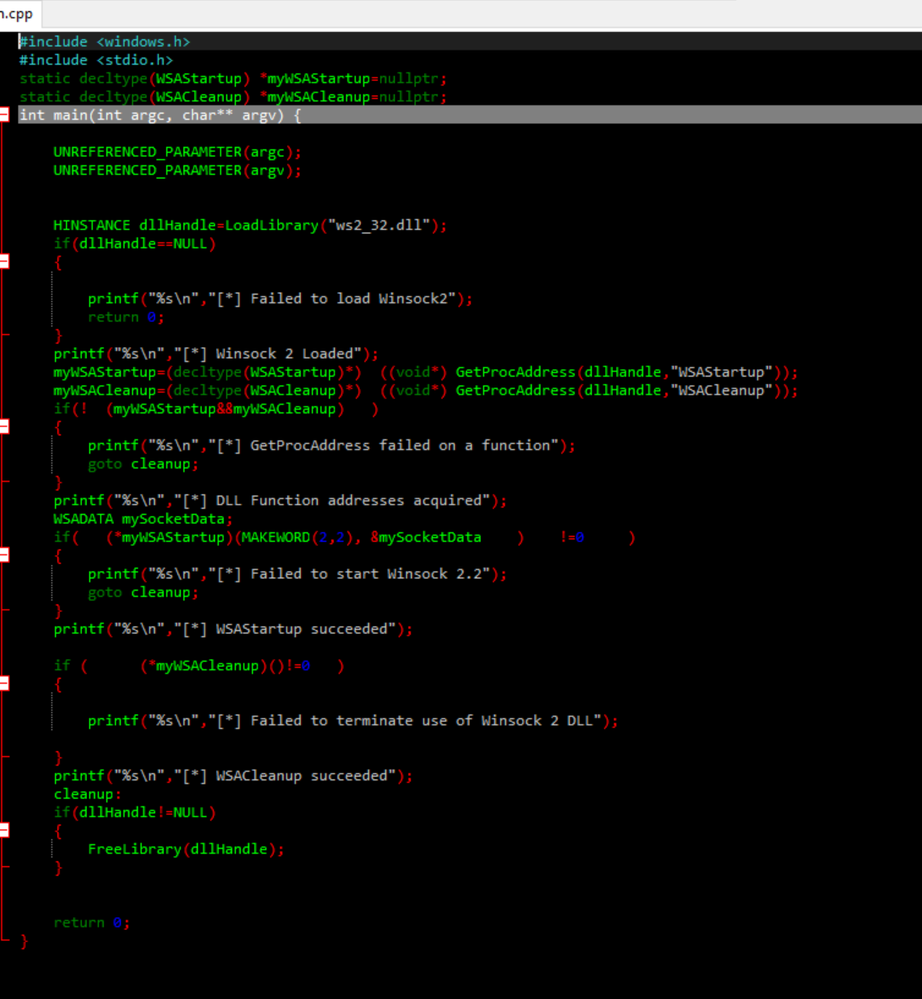This screenshot has width=922, height=999.
Task: Click GetProcAddress(dllHandle,"WSAStartup") call
Action: click(x=618, y=373)
